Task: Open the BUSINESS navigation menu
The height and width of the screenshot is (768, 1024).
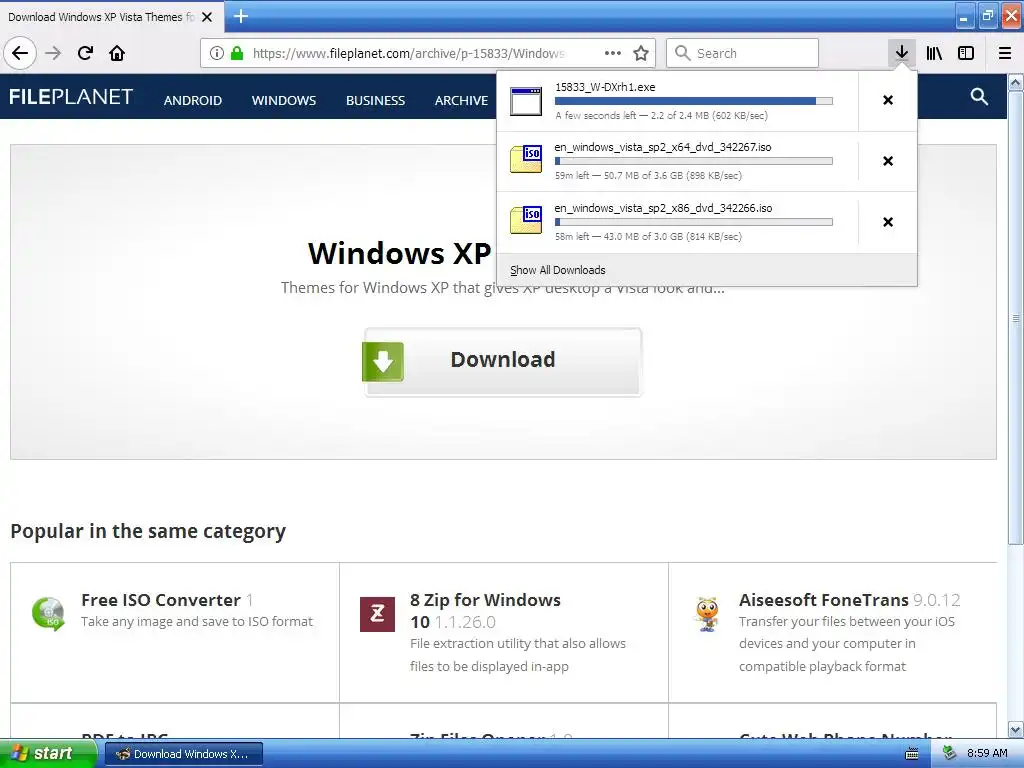Action: click(376, 101)
